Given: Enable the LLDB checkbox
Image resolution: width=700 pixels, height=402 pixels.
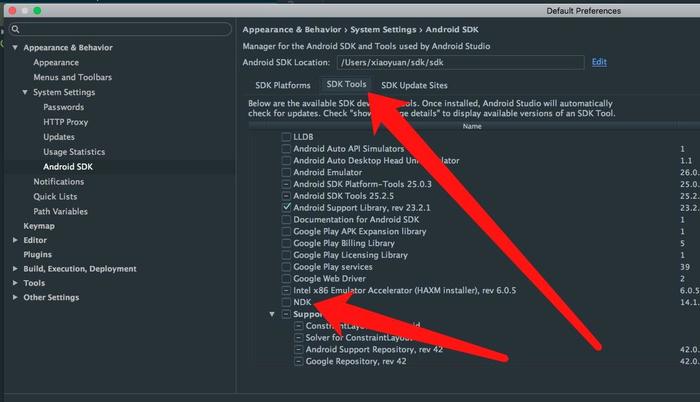Looking at the screenshot, I should [287, 136].
